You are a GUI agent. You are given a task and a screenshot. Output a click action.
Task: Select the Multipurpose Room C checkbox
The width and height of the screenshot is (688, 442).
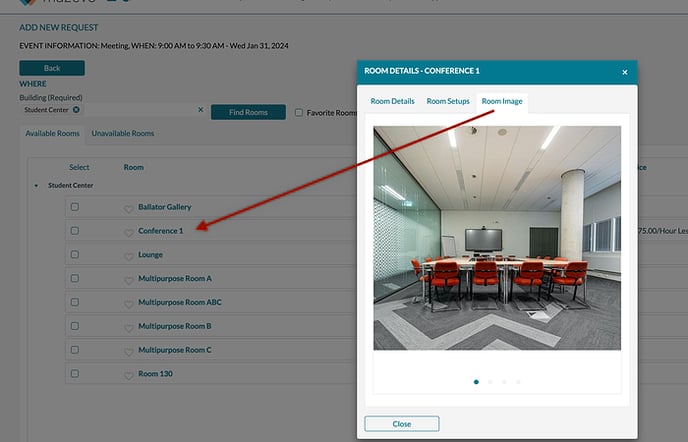75,350
